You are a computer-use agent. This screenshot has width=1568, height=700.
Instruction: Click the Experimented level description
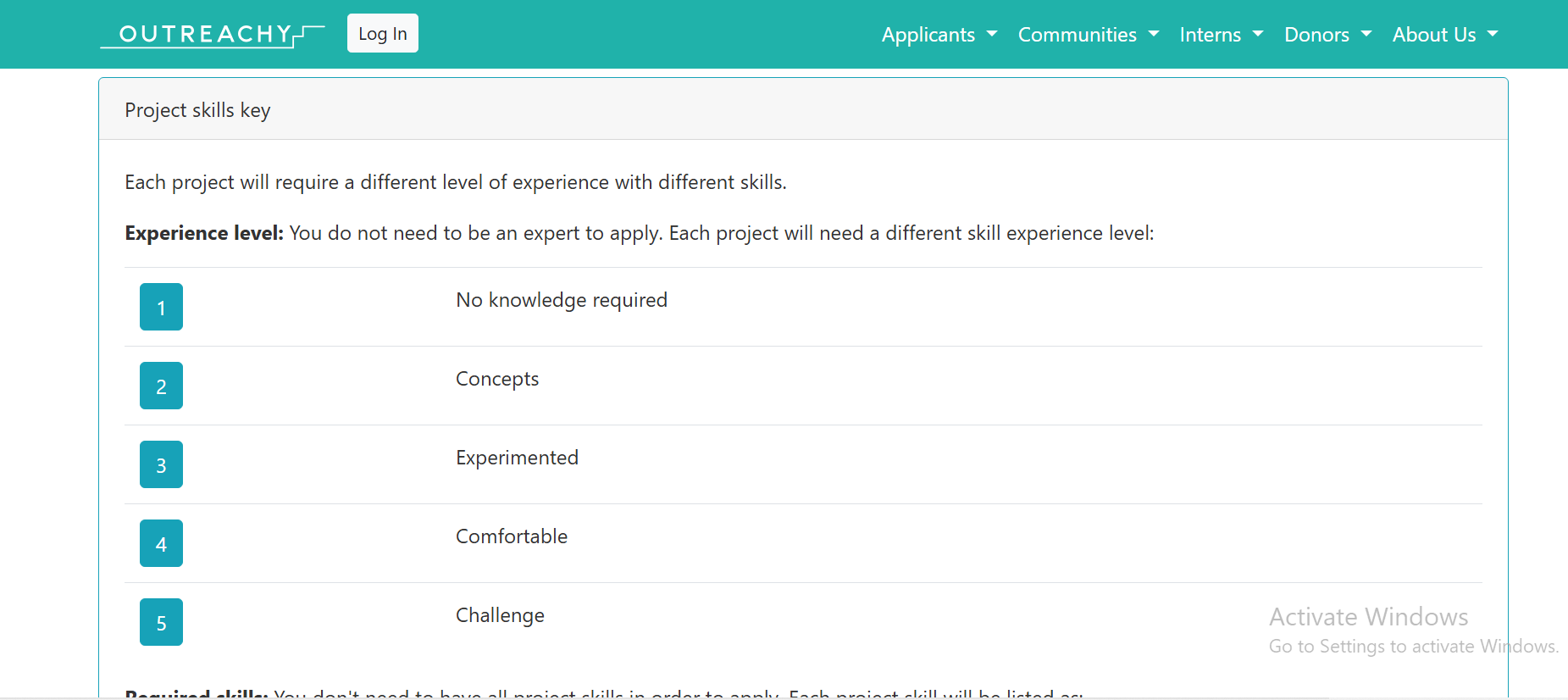(x=517, y=458)
